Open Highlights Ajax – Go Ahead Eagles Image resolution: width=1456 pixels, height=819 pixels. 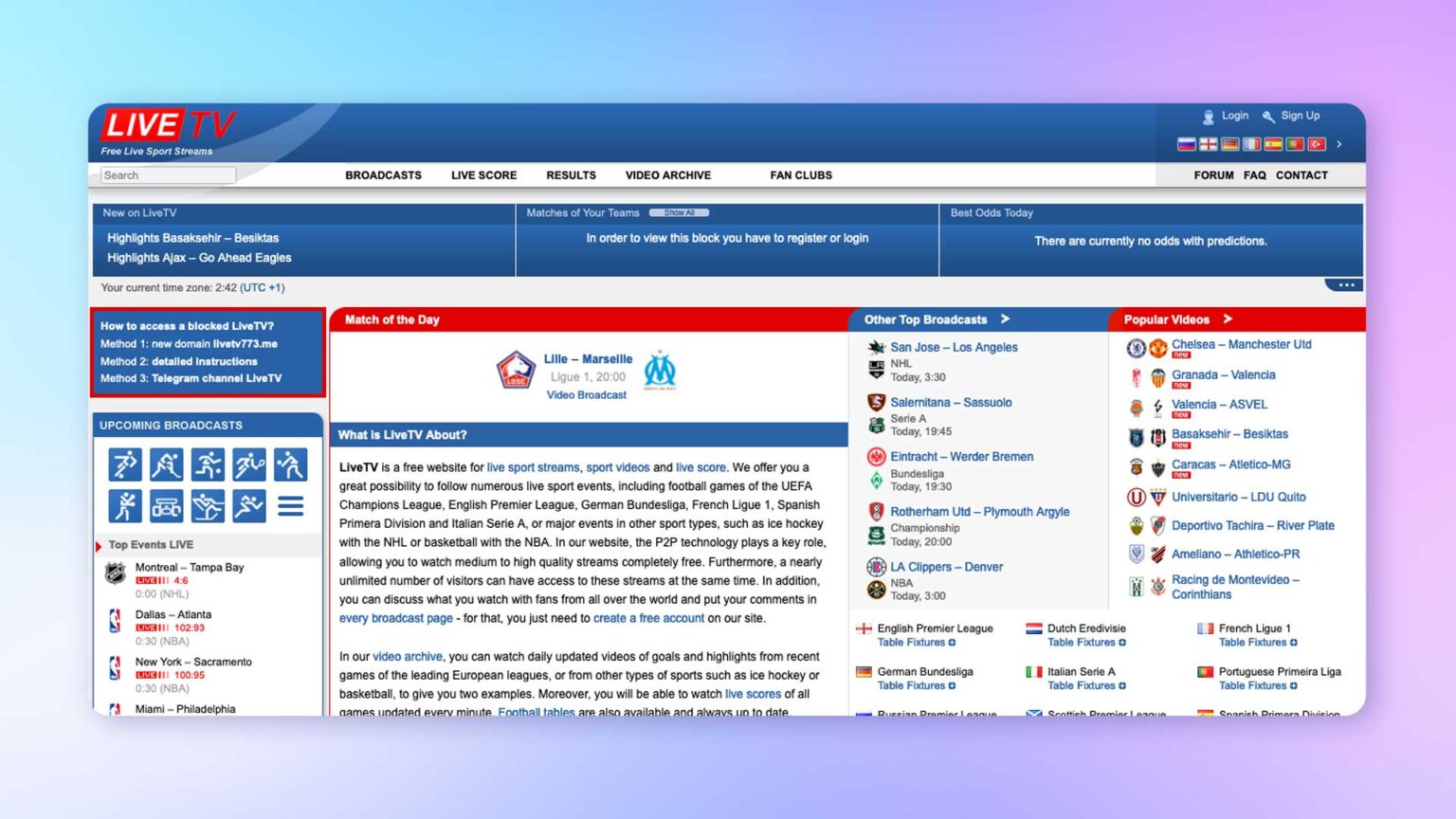click(199, 258)
